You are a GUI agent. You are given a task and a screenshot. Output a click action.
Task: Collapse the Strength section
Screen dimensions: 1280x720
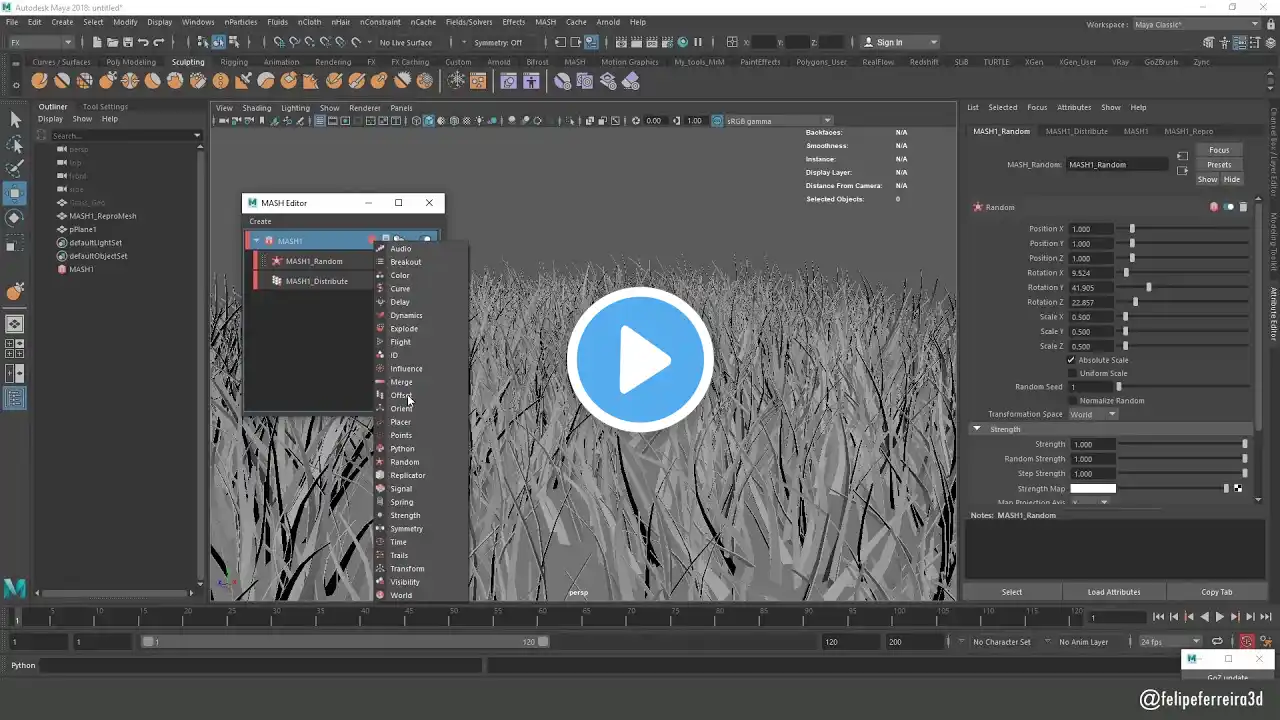(977, 429)
